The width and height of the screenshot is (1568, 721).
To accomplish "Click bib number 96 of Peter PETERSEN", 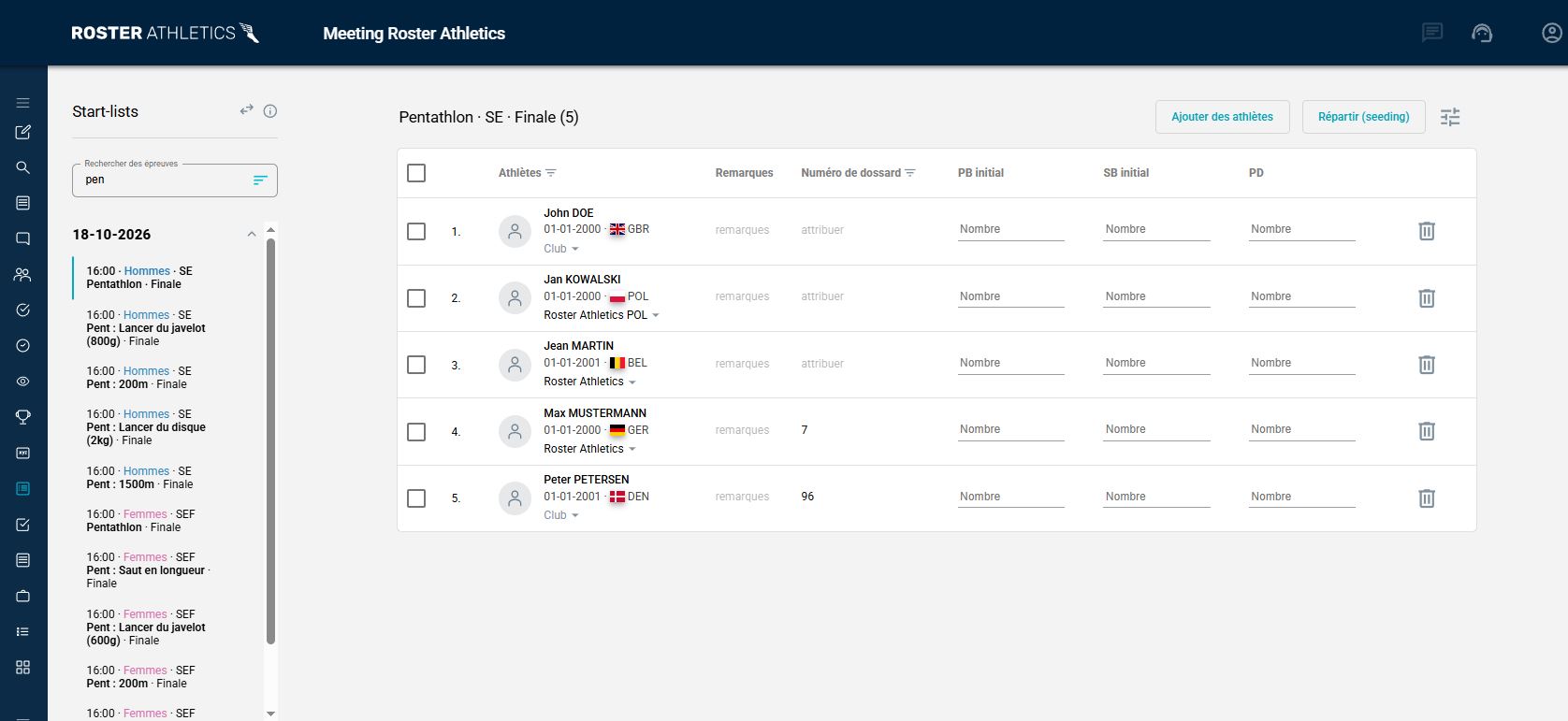I will (807, 497).
